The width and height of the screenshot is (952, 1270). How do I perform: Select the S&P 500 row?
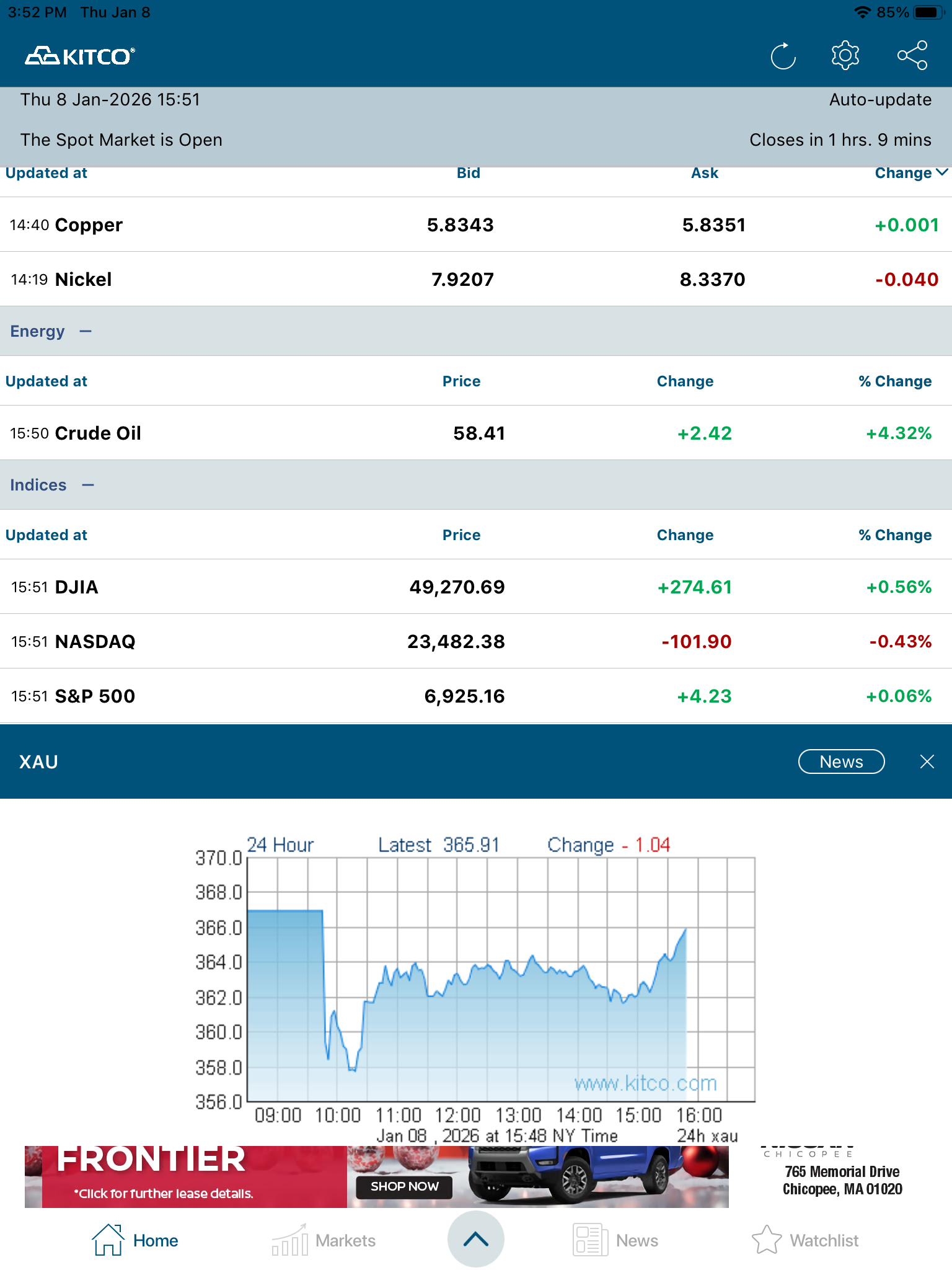pyautogui.click(x=476, y=696)
